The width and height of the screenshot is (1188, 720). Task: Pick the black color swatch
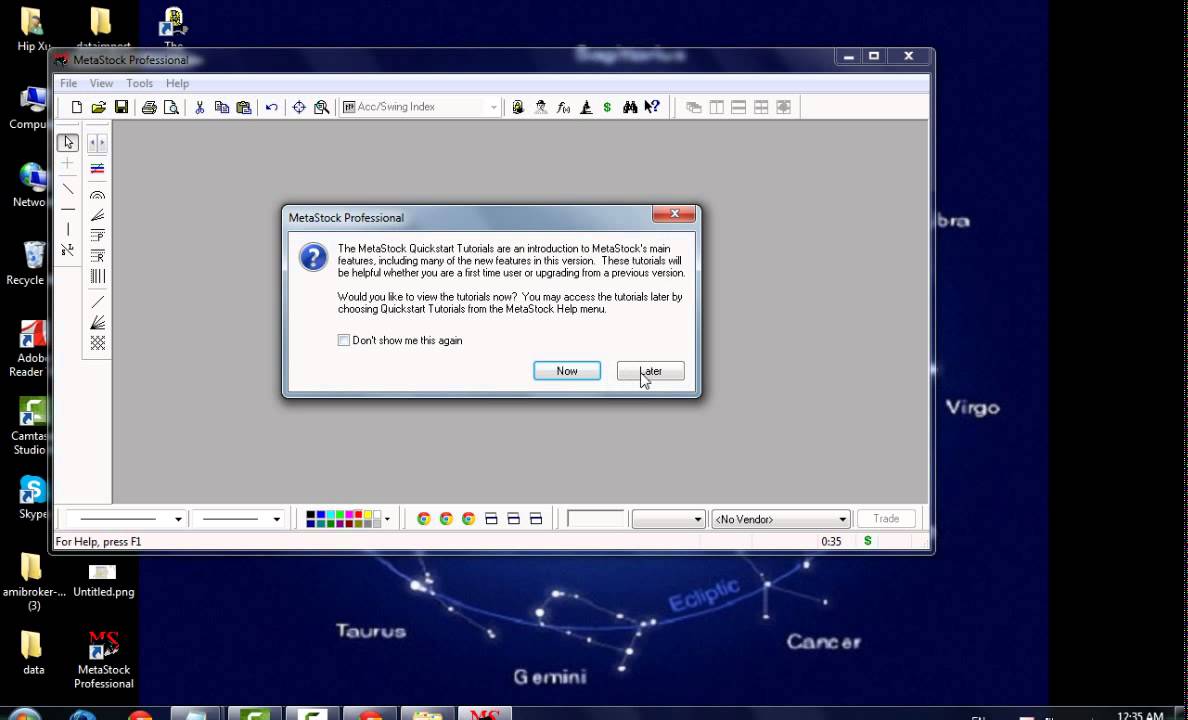click(311, 515)
